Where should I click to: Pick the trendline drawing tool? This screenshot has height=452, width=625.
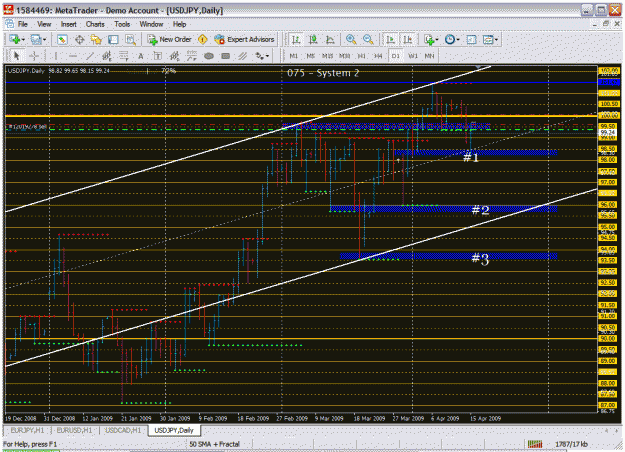click(x=90, y=56)
